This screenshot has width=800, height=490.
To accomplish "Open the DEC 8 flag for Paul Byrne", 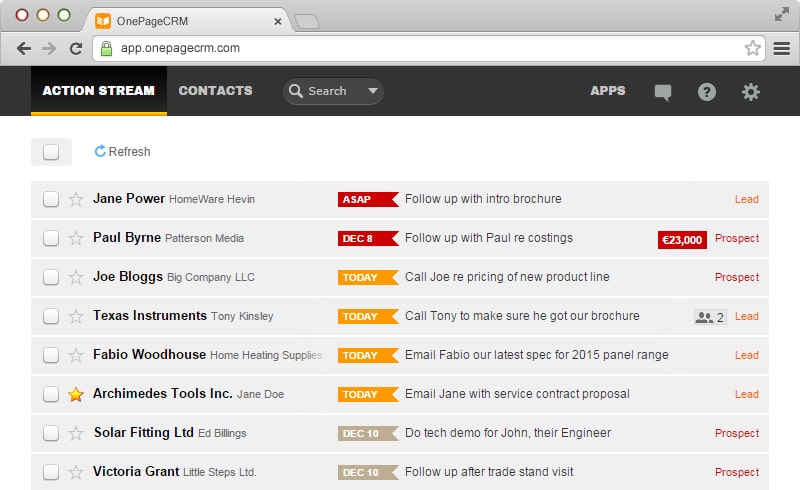I will pyautogui.click(x=368, y=238).
